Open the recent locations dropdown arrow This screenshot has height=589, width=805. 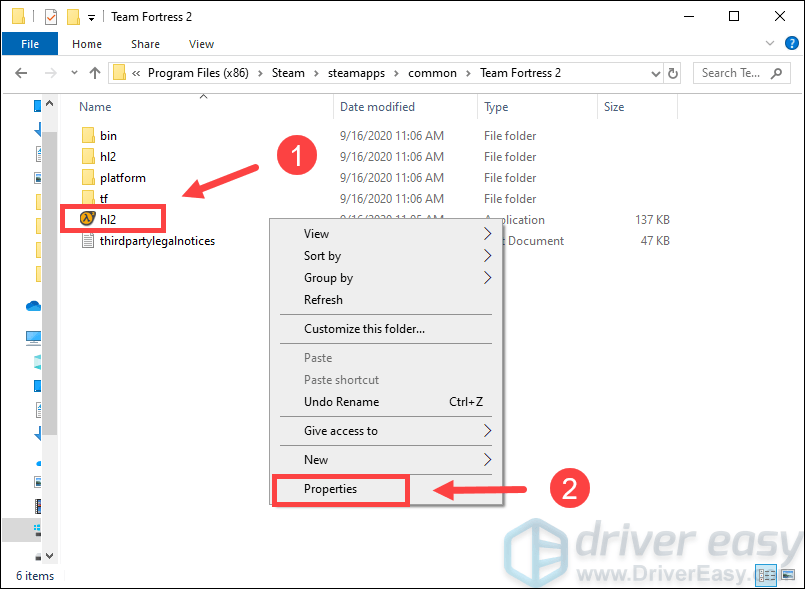click(74, 73)
